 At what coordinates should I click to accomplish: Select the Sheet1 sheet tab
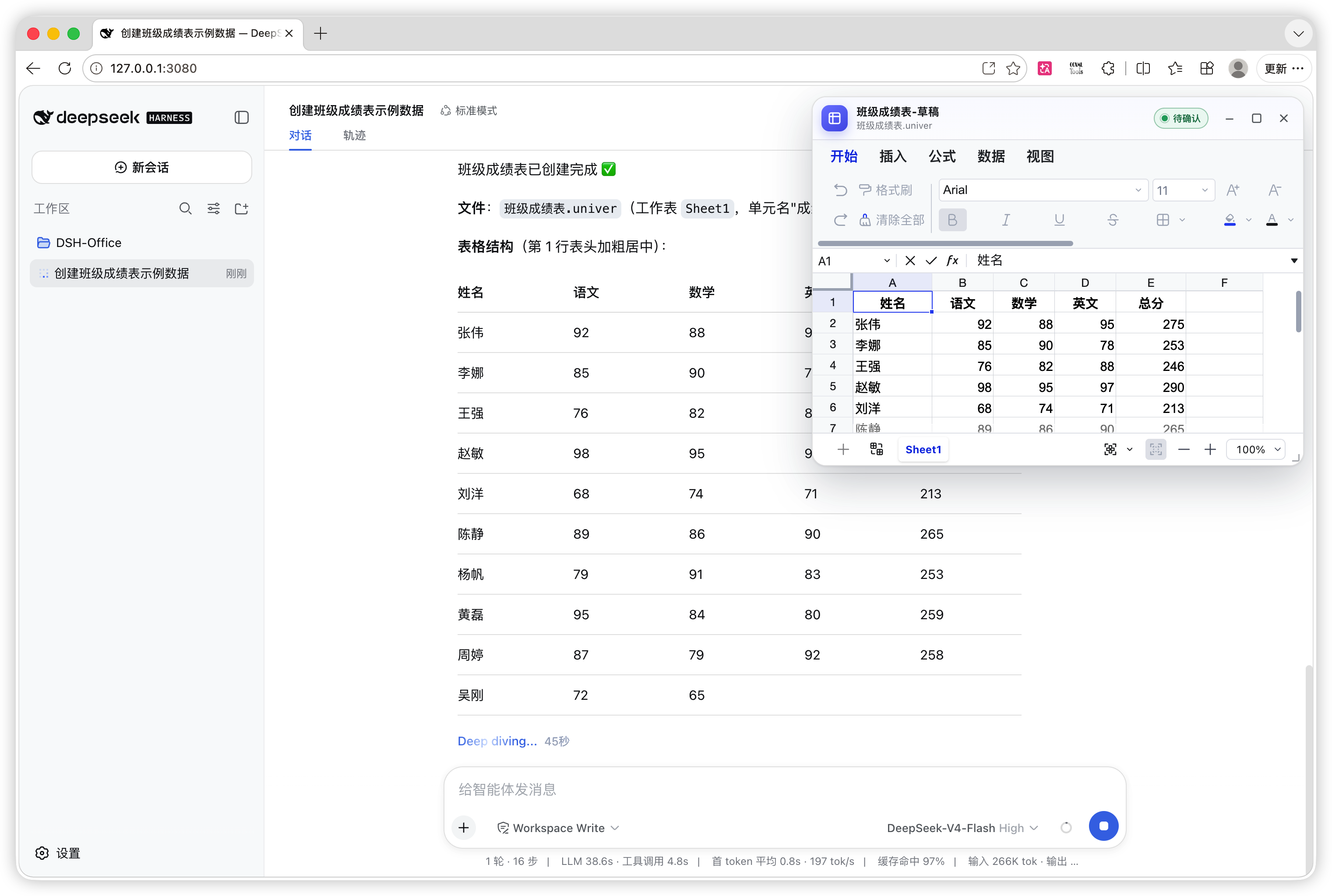923,450
